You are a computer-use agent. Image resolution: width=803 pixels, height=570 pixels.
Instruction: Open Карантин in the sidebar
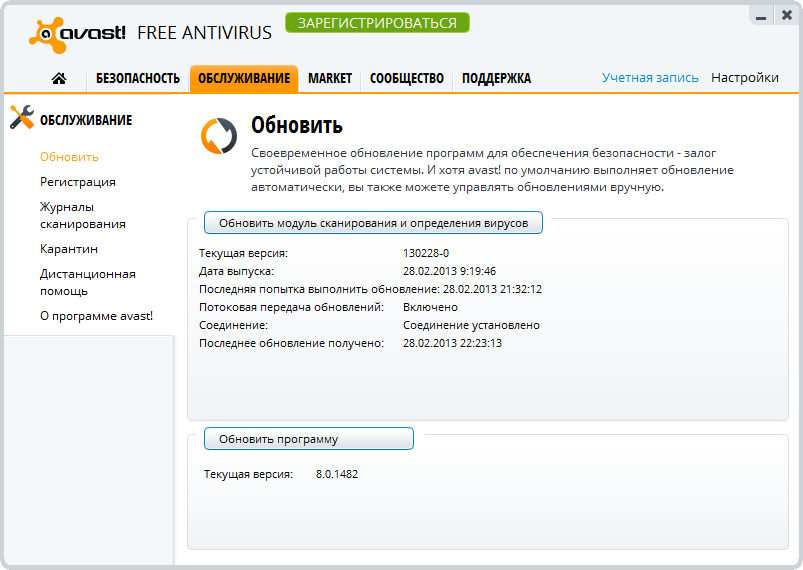[x=69, y=249]
